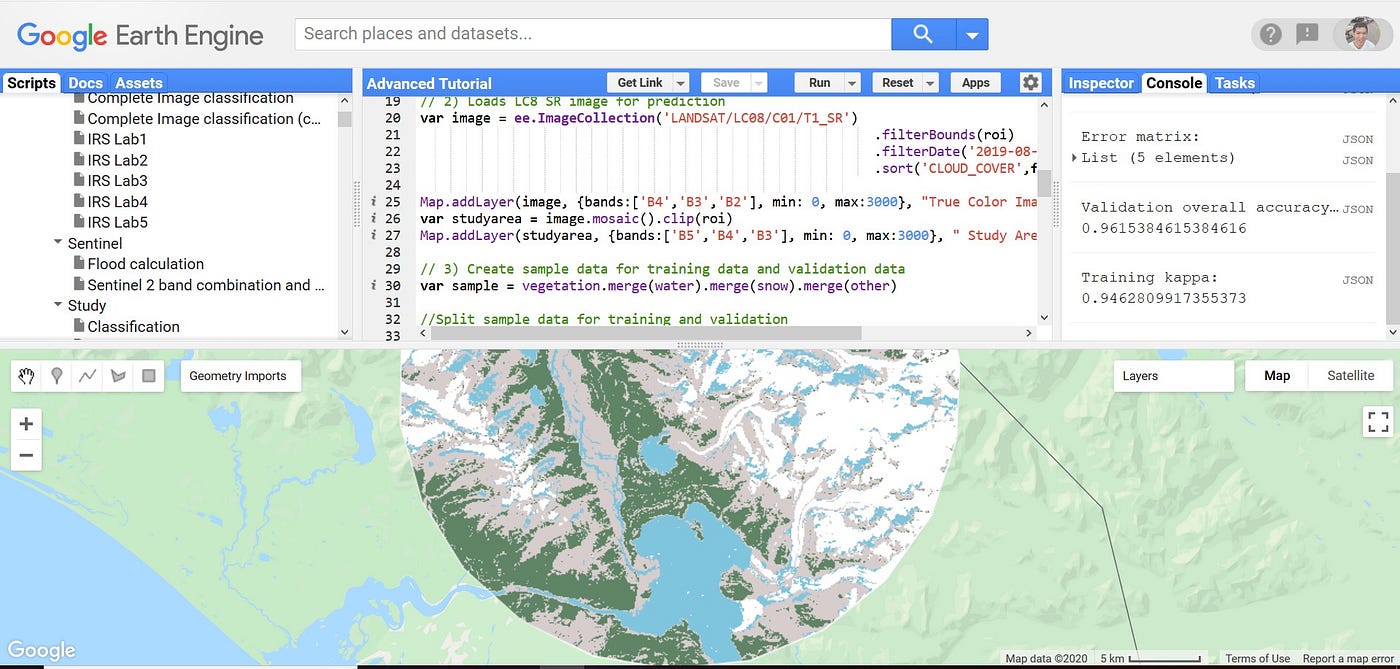The width and height of the screenshot is (1400, 669).
Task: Open the feedback icon near profile avatar
Action: 1306,34
